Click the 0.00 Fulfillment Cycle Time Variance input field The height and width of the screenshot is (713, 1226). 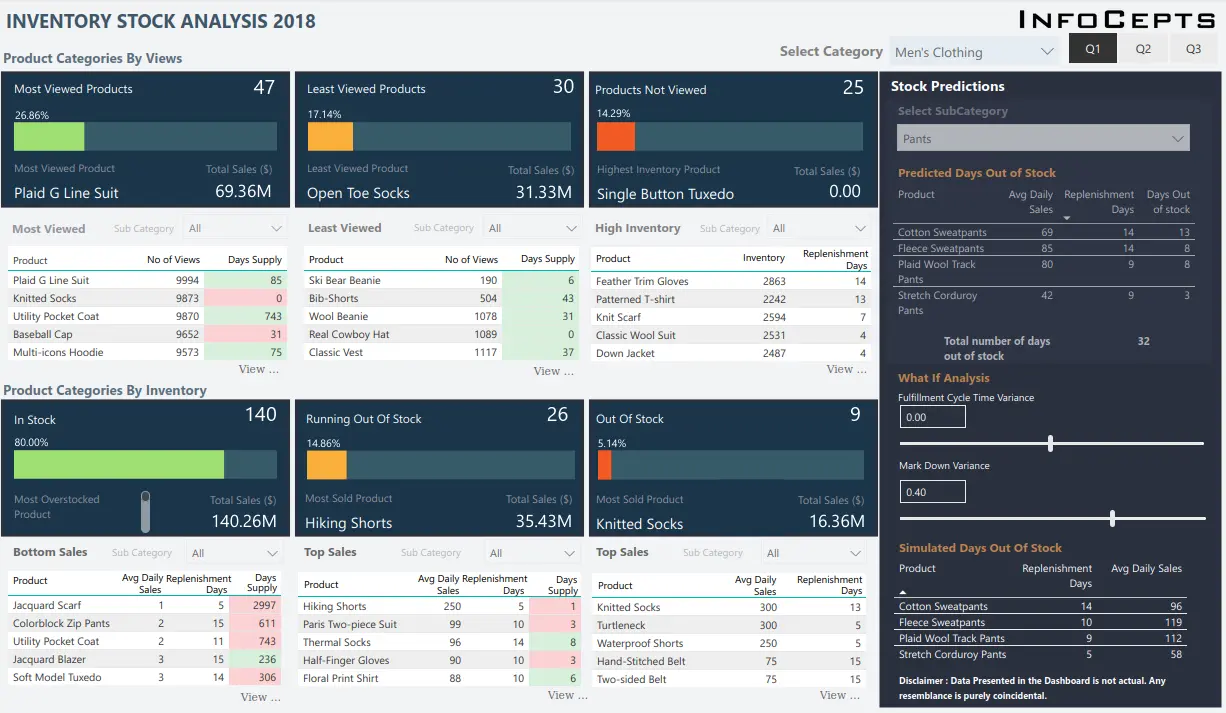(x=932, y=418)
